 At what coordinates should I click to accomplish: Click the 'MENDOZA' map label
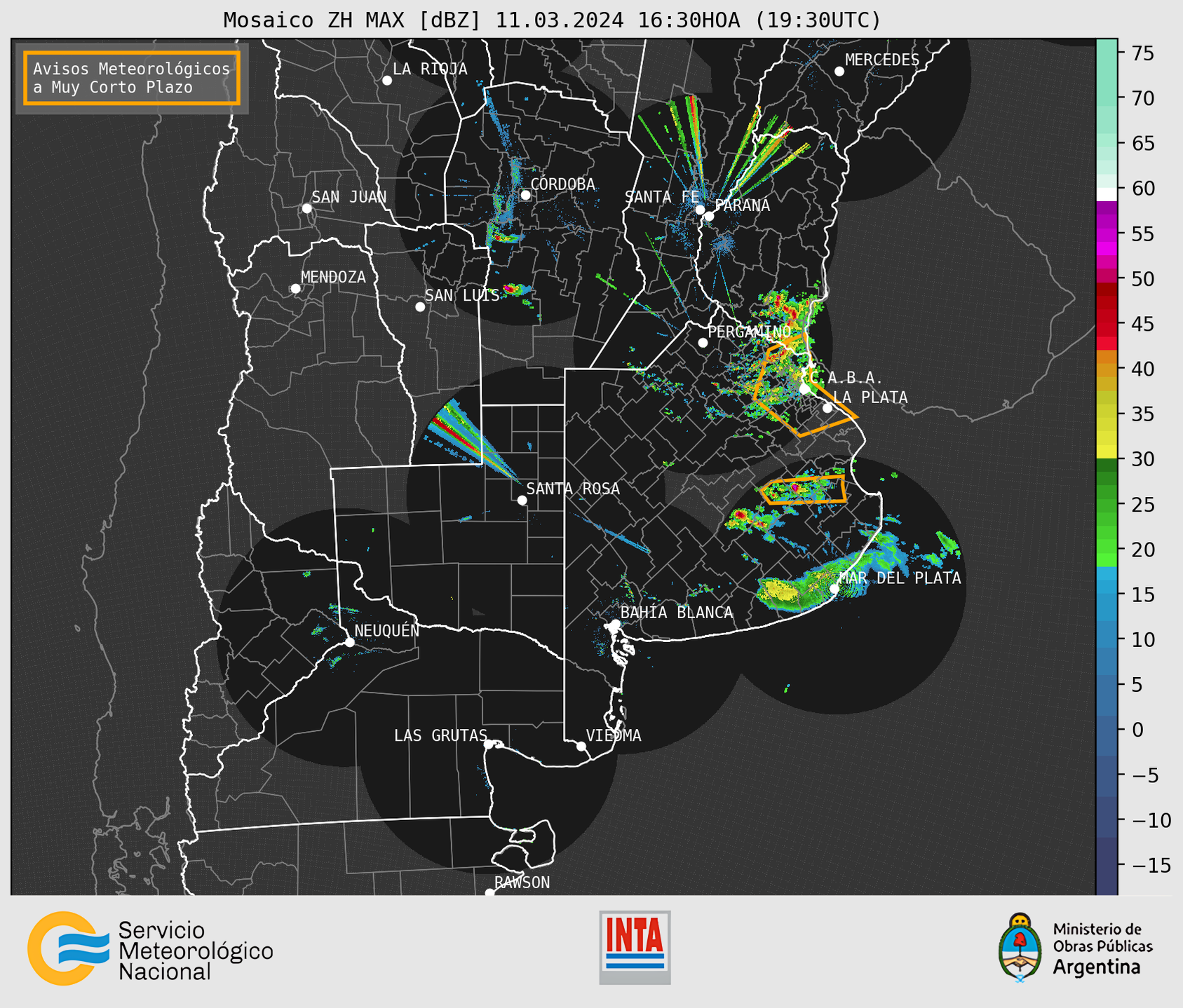[333, 277]
